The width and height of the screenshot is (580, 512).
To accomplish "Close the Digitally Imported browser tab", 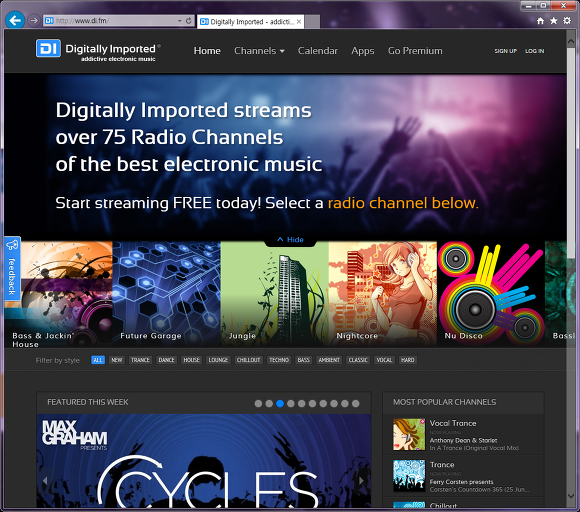I will coord(299,22).
